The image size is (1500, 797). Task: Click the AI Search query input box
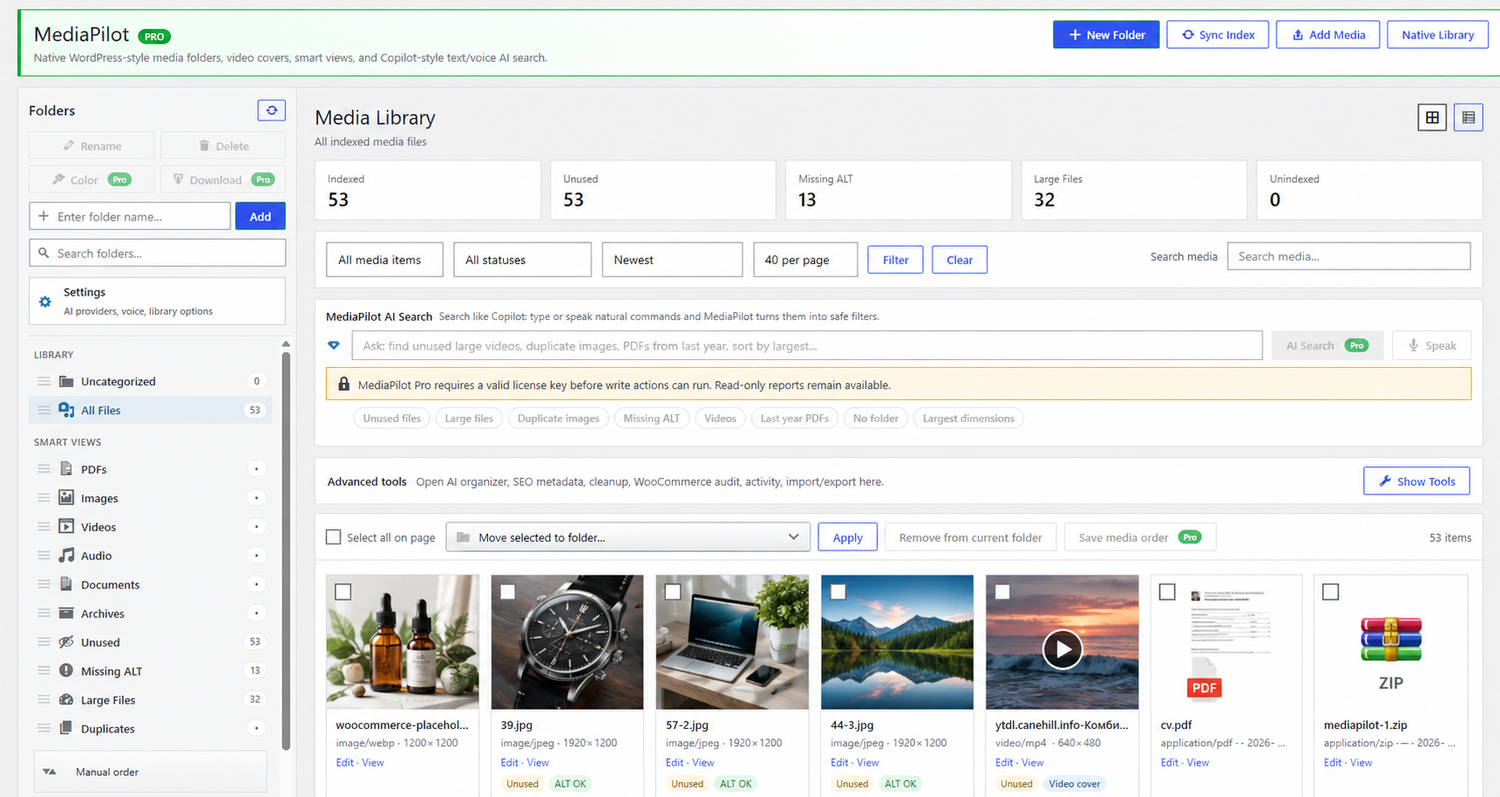[806, 345]
